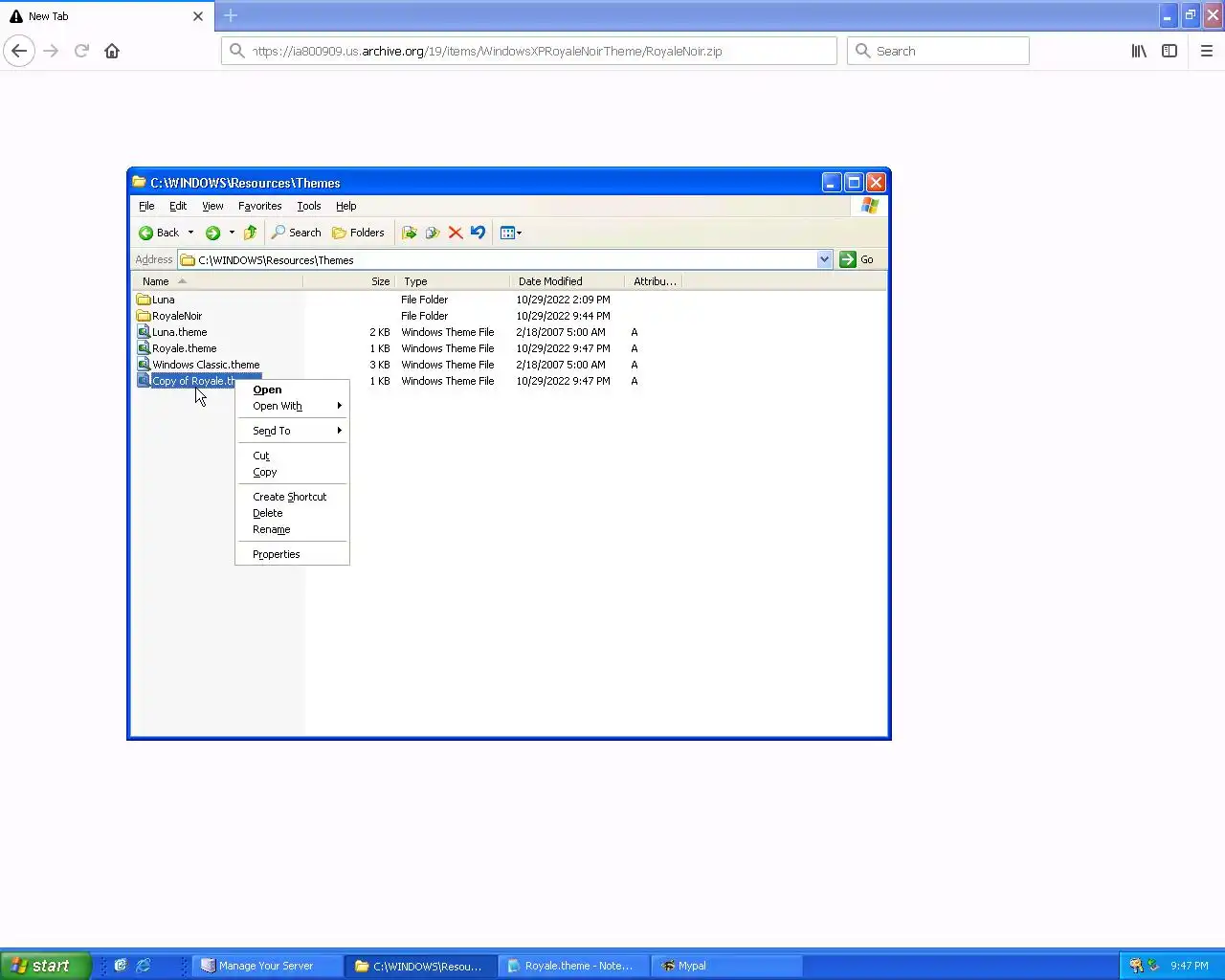Go to the browser home page
This screenshot has height=980, width=1225.
point(112,51)
